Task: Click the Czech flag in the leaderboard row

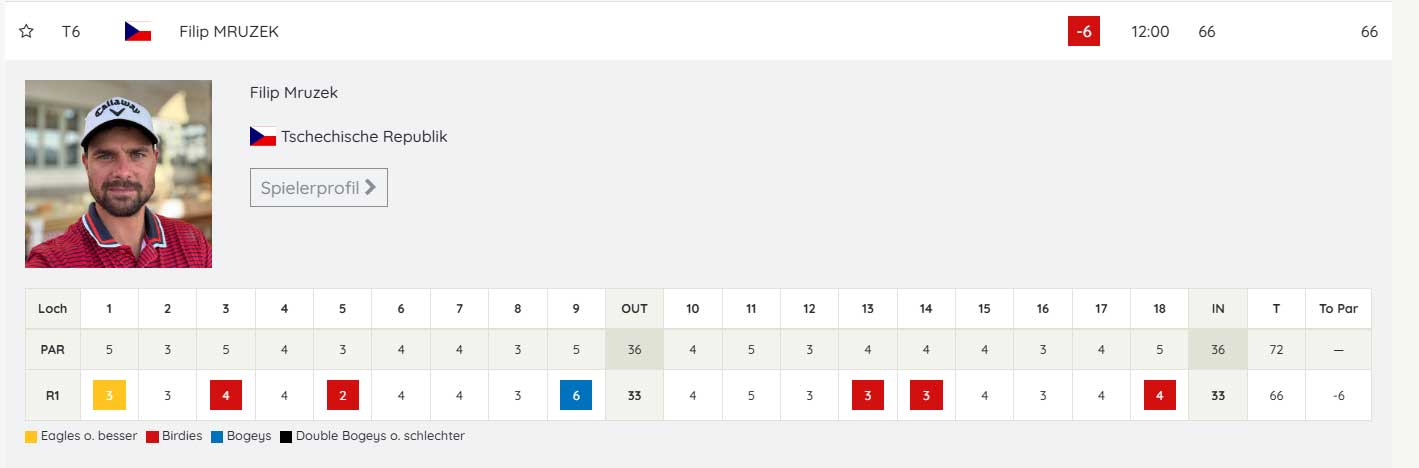Action: [137, 32]
